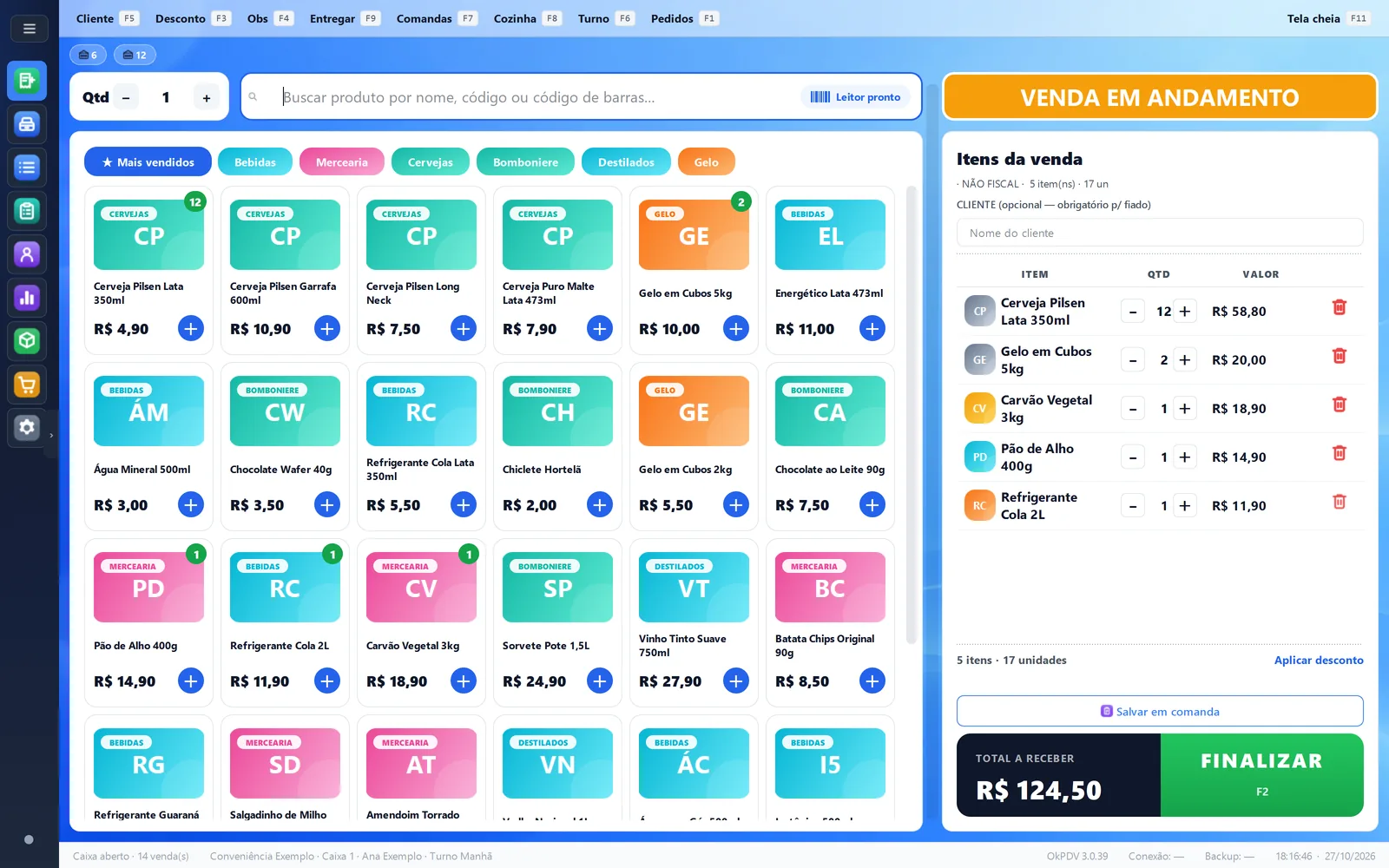The image size is (1389, 868).
Task: Select the Gelo category tab
Action: click(x=707, y=162)
